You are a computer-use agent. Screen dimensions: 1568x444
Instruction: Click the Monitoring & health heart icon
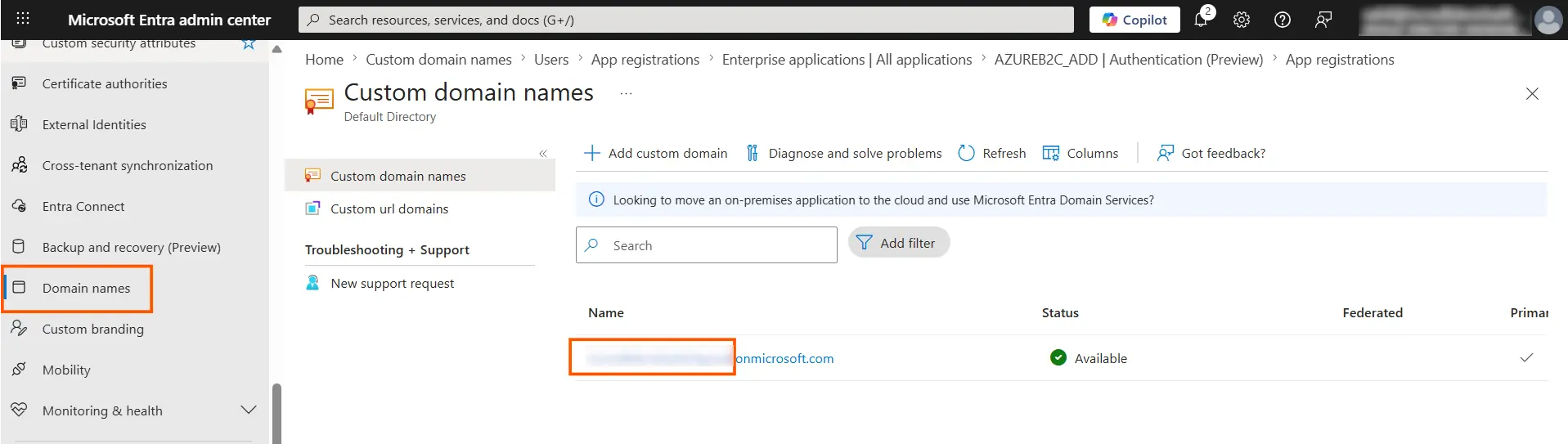pos(19,410)
